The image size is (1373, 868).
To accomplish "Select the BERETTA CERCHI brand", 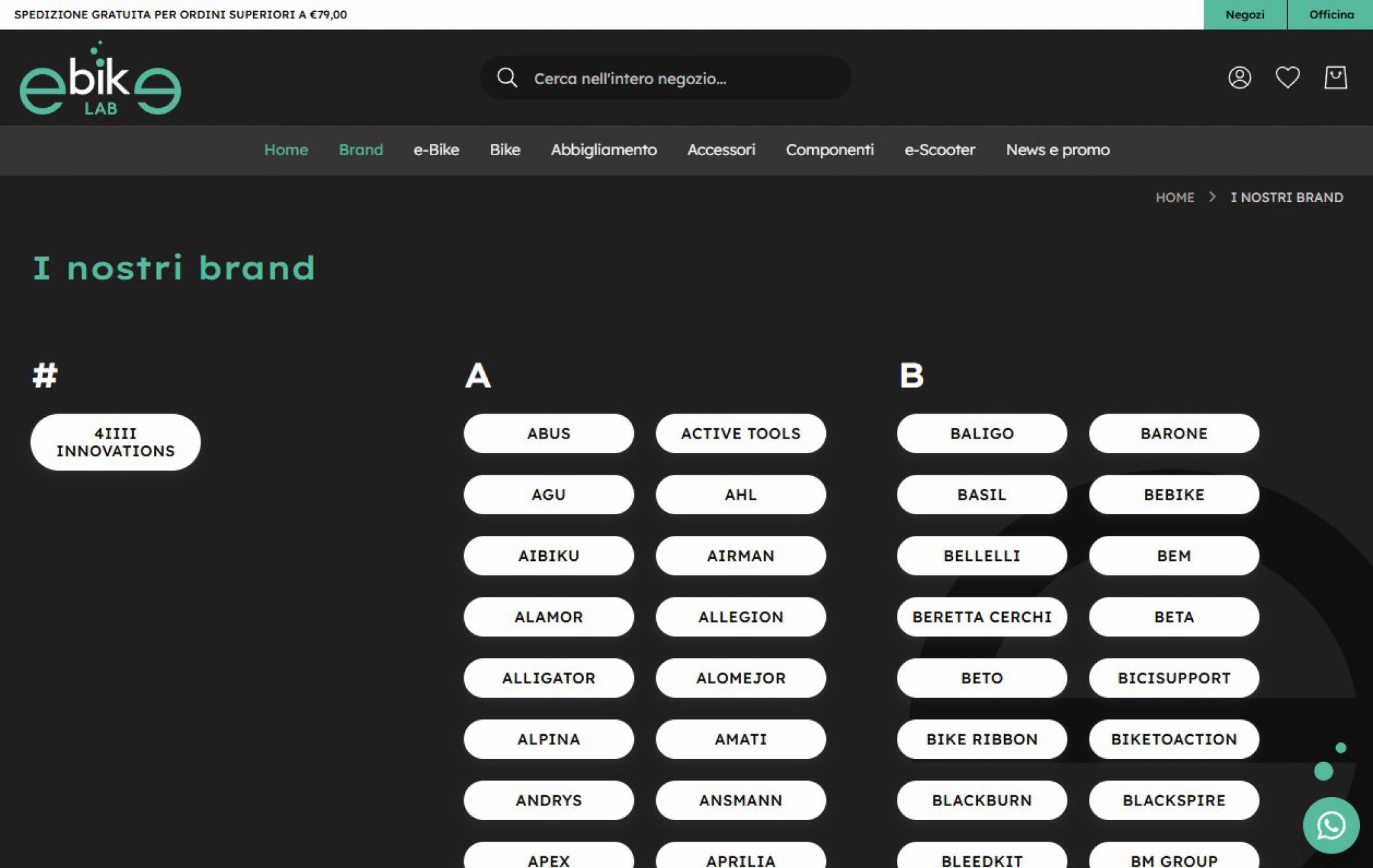I will click(x=982, y=617).
